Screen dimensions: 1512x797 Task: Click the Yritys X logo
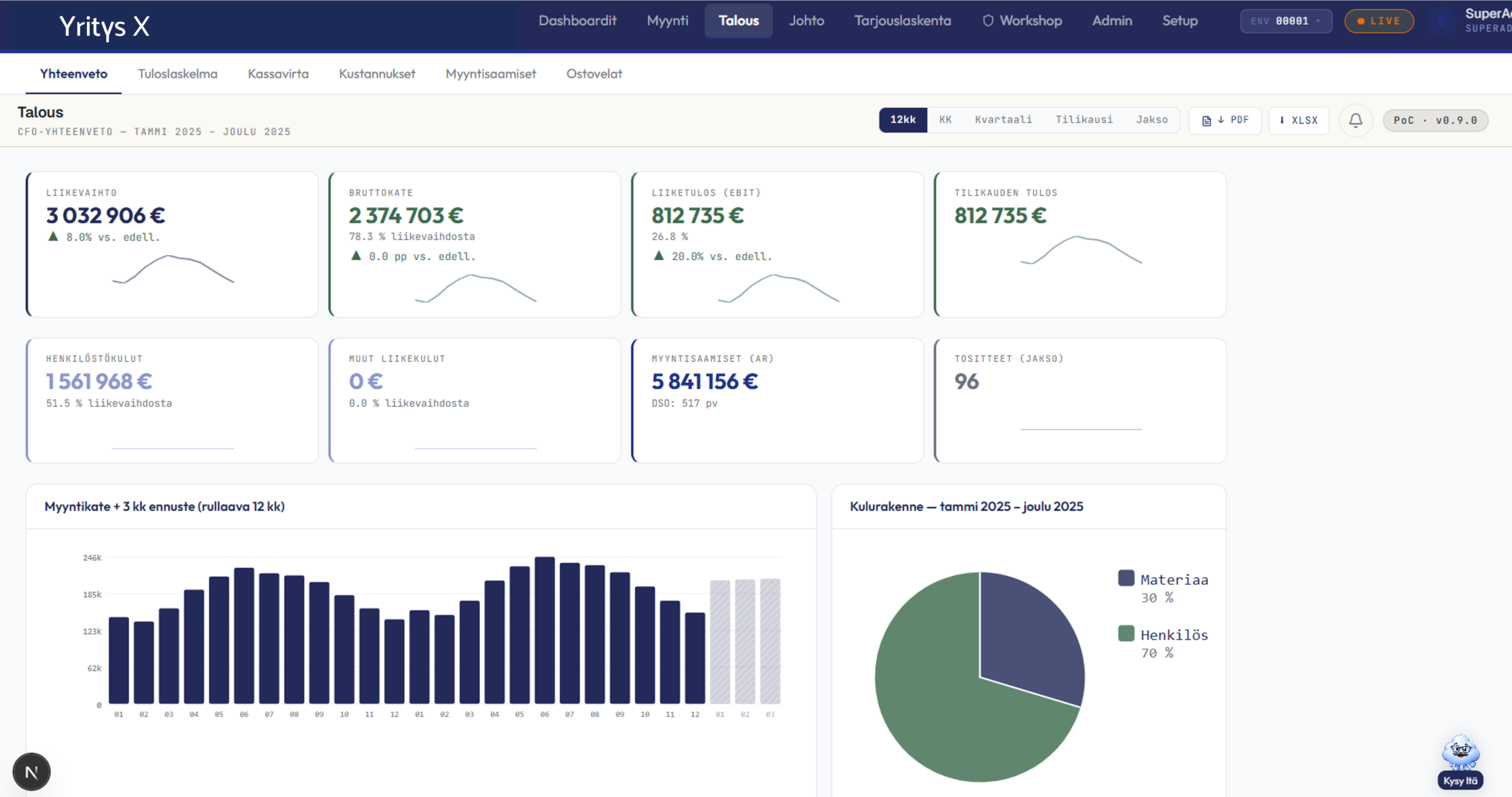coord(105,26)
